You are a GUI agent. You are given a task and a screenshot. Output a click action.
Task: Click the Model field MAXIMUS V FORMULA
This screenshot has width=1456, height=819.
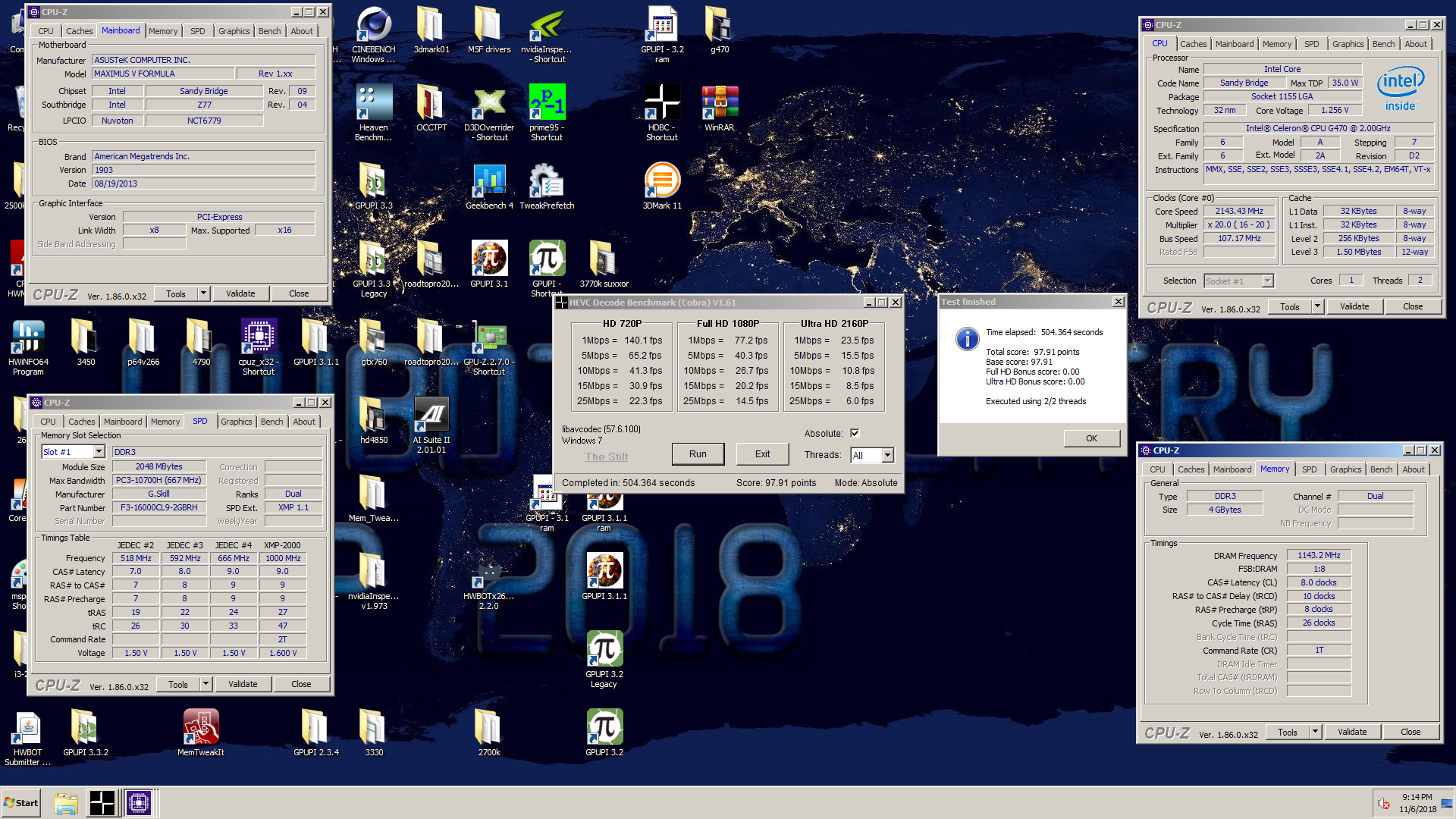[x=163, y=74]
